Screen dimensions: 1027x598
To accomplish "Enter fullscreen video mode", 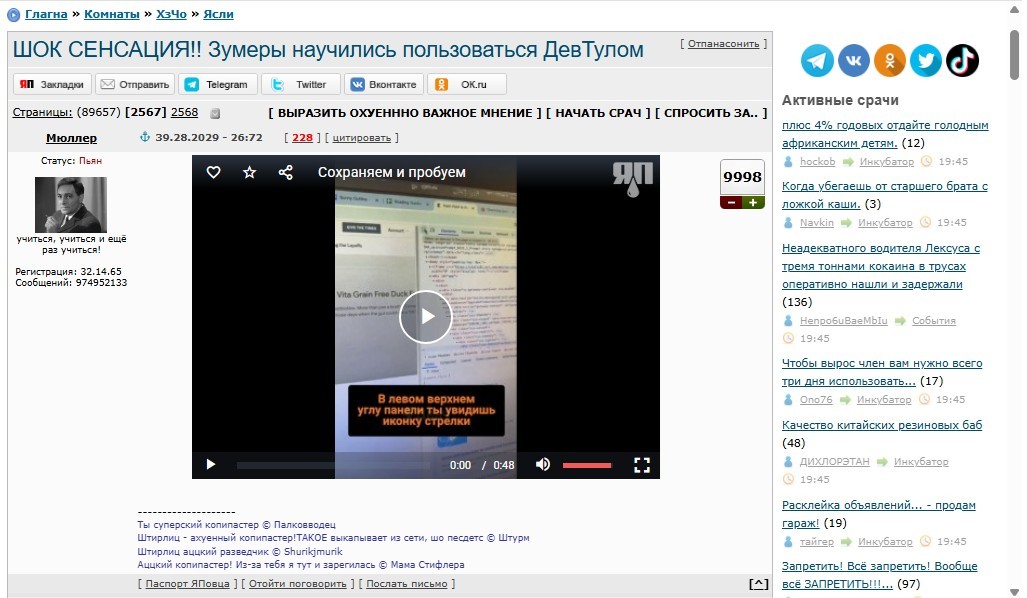I will (642, 465).
